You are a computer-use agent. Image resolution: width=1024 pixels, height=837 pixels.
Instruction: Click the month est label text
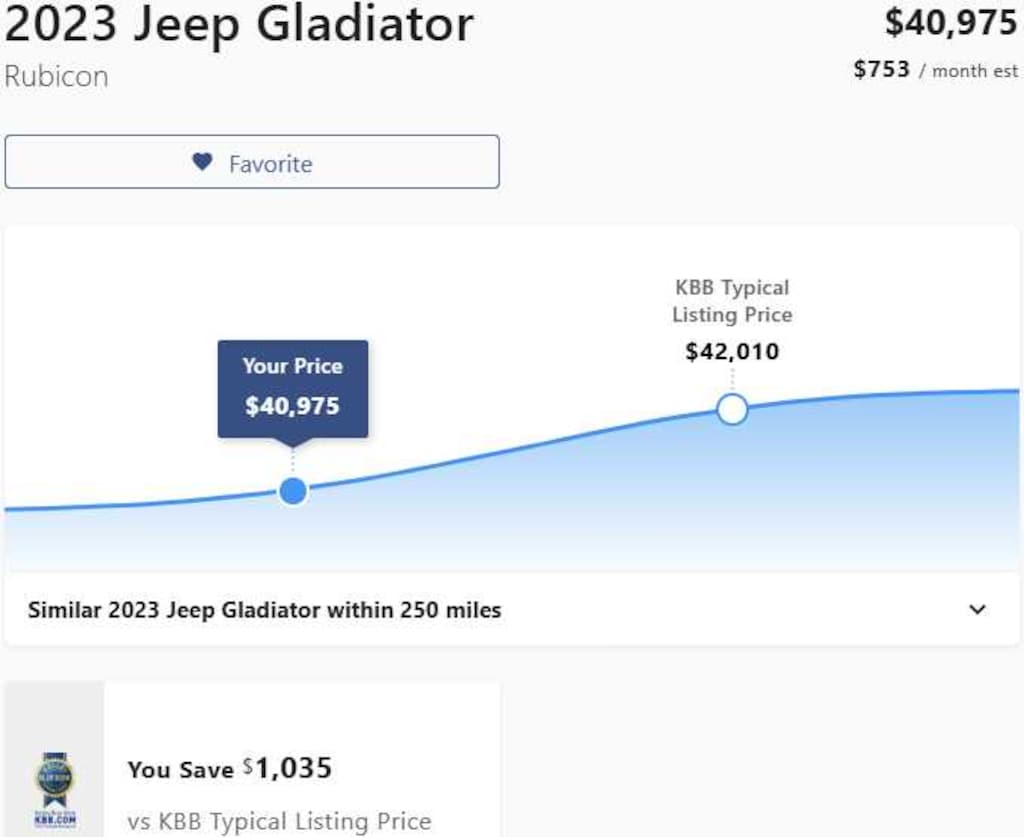click(975, 71)
